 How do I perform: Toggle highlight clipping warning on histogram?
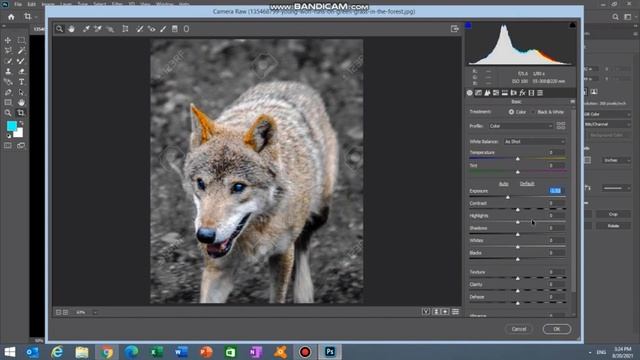(572, 25)
